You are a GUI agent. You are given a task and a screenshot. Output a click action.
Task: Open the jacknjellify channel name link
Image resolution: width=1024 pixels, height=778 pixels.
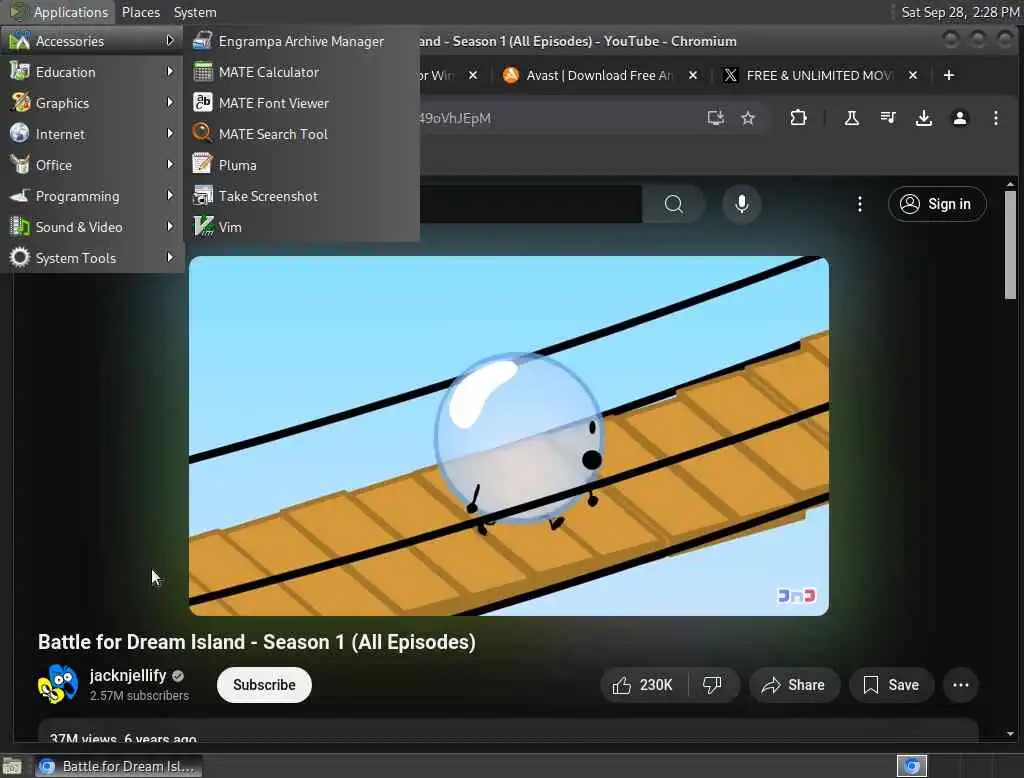[x=128, y=675]
